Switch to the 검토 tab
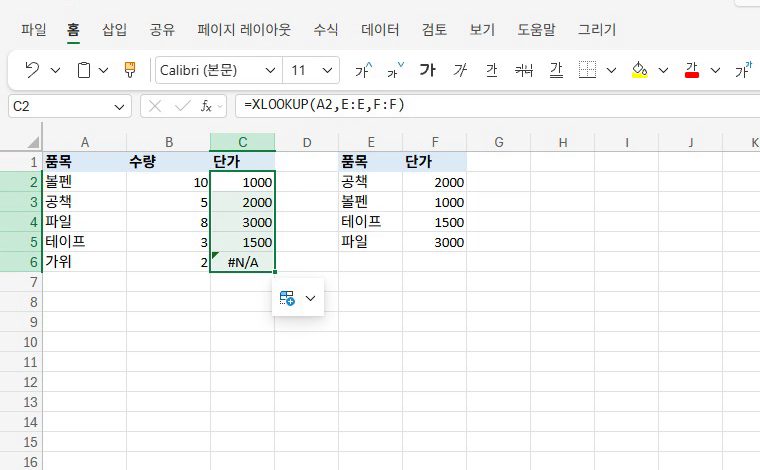Screen dimensions: 760x470 (x=434, y=30)
